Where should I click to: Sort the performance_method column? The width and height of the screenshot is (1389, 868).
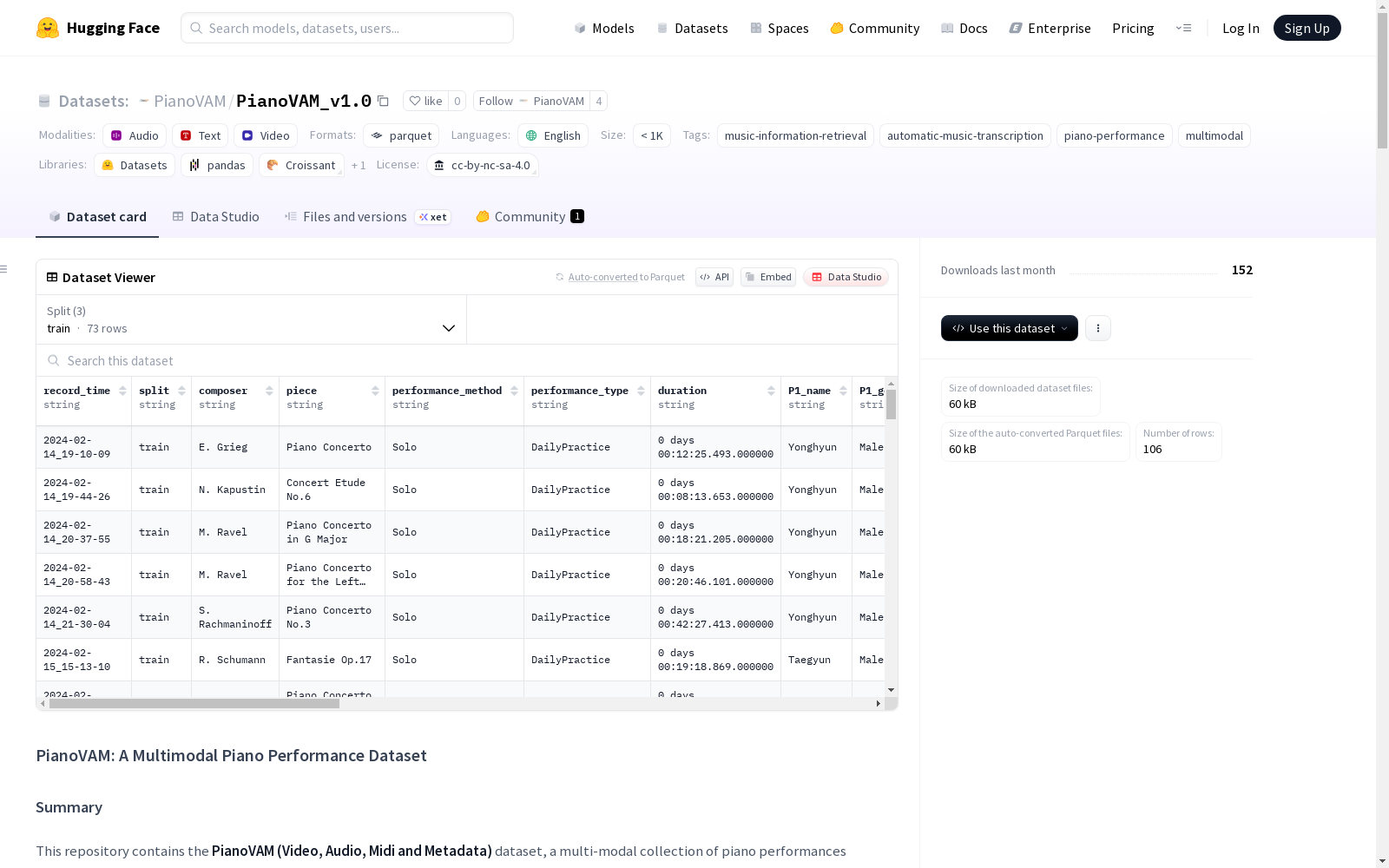coord(515,391)
